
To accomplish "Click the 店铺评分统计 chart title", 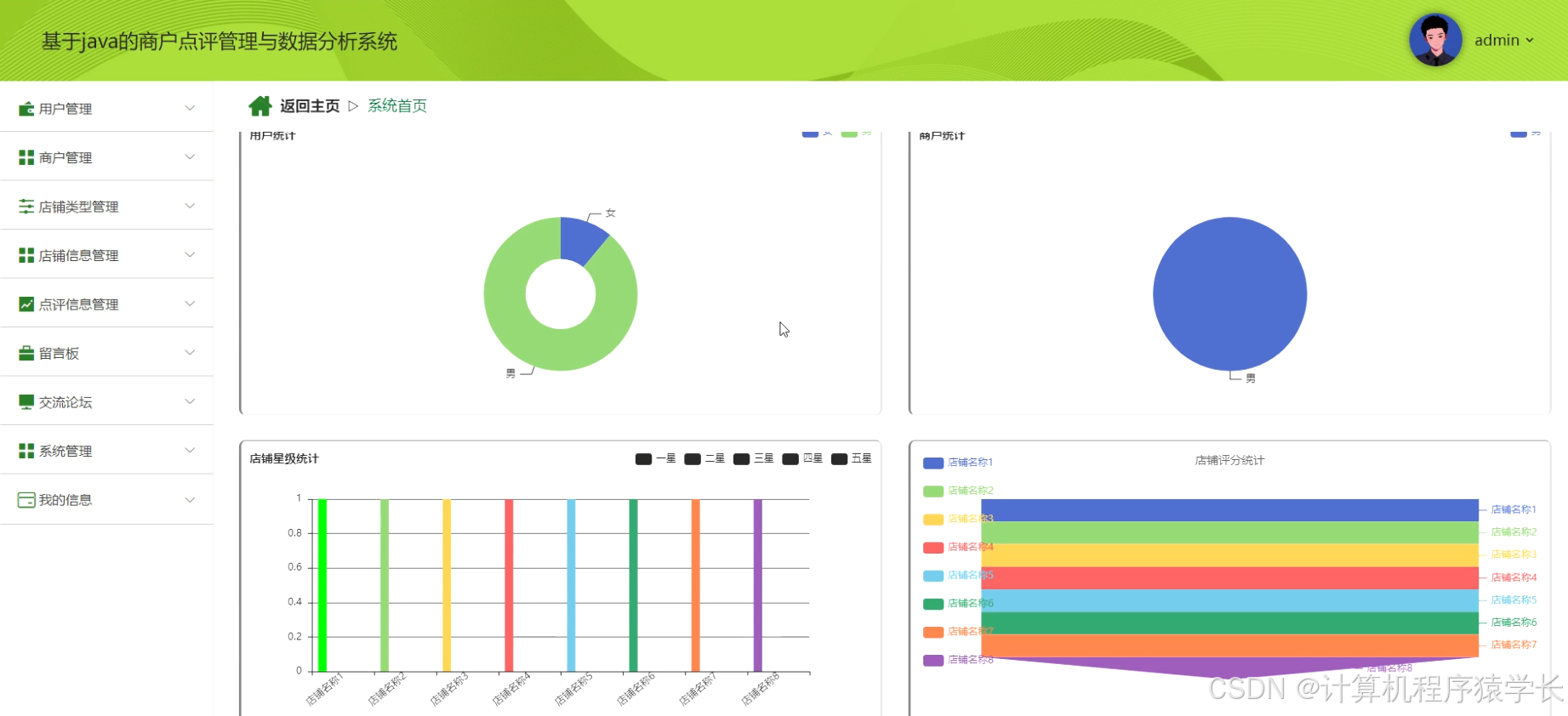I will point(1229,460).
